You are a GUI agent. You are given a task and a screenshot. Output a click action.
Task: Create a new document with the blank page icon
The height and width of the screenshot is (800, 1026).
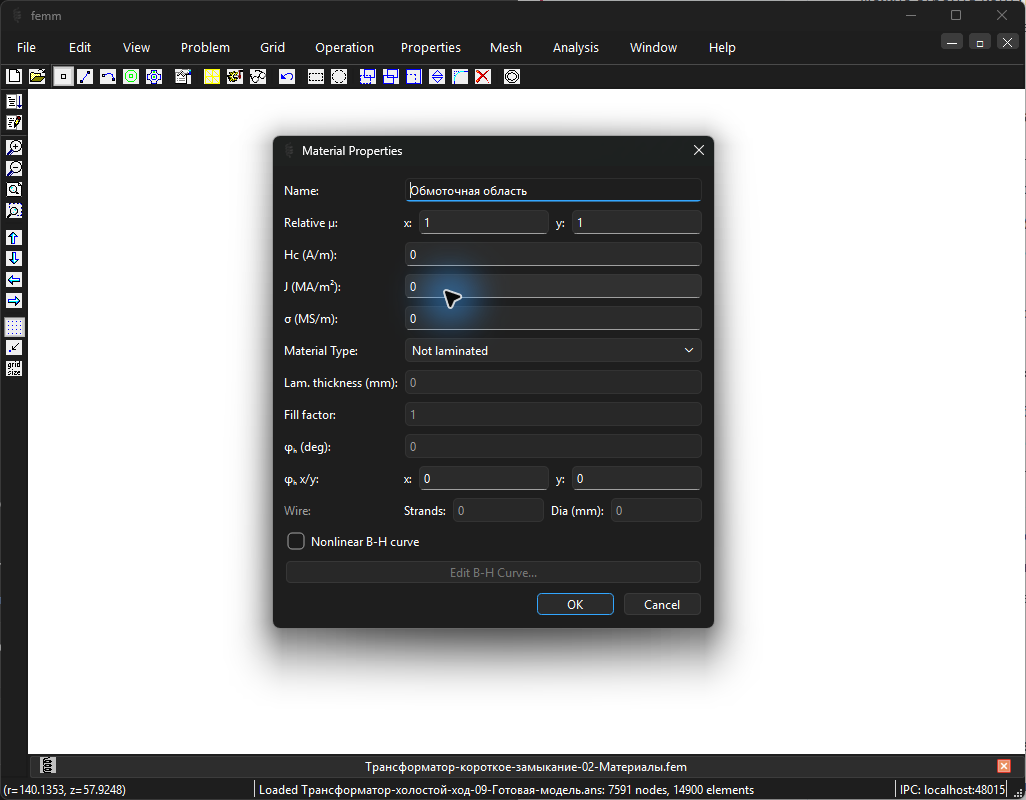14,77
